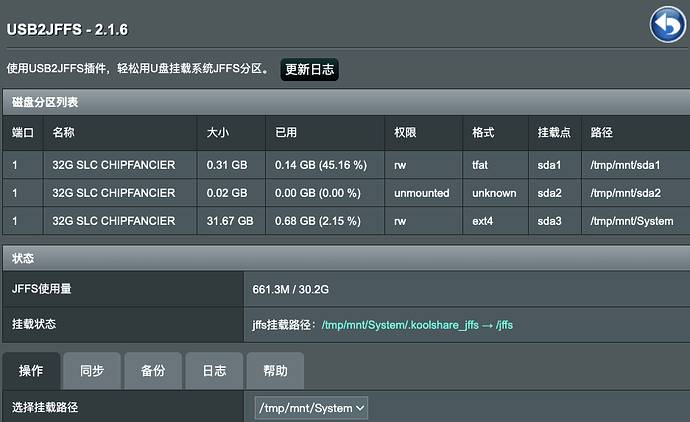690x422 pixels.
Task: Click the 已用 column header
Action: 286,132
